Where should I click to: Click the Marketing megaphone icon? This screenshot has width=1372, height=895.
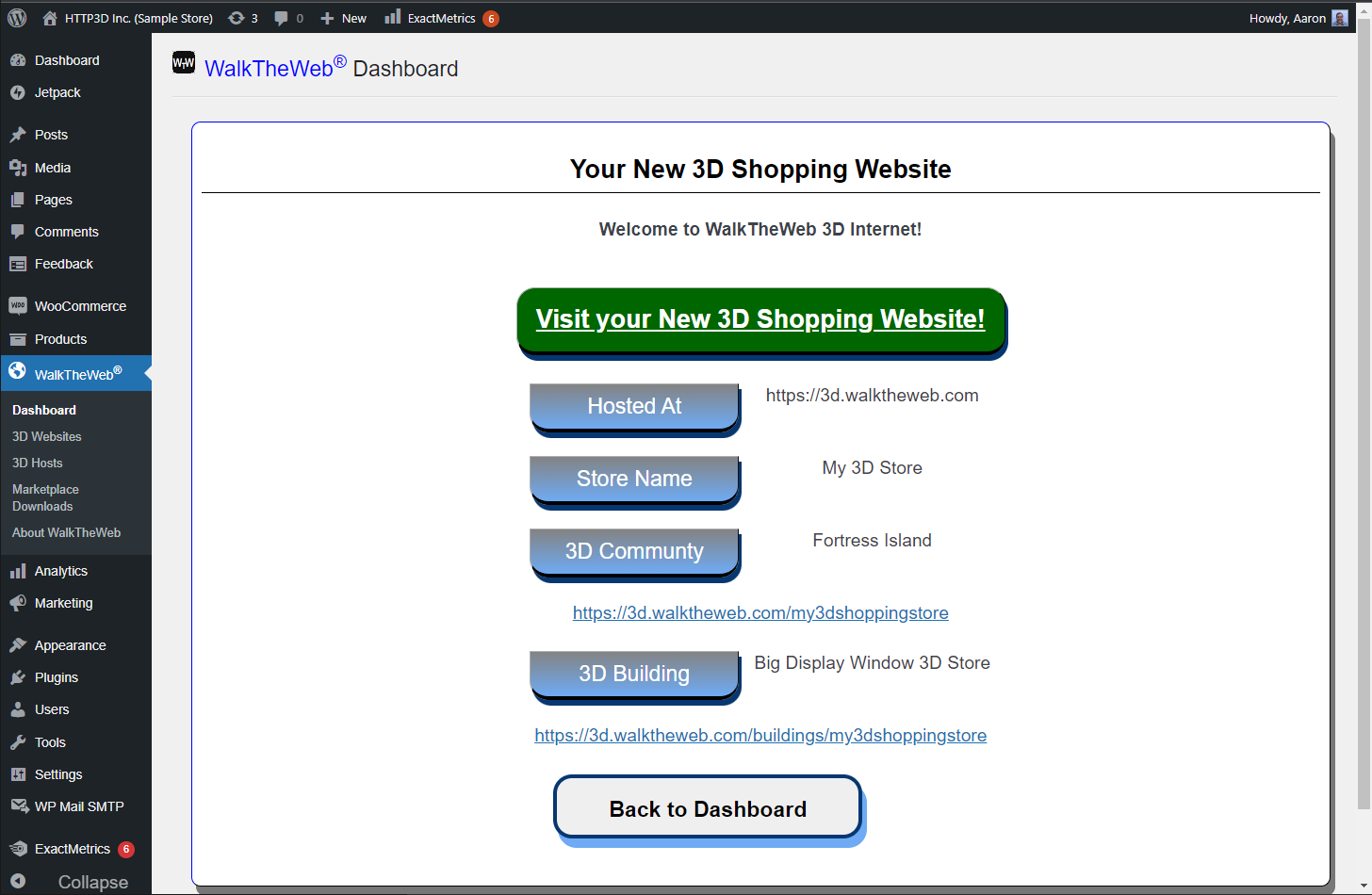point(18,603)
